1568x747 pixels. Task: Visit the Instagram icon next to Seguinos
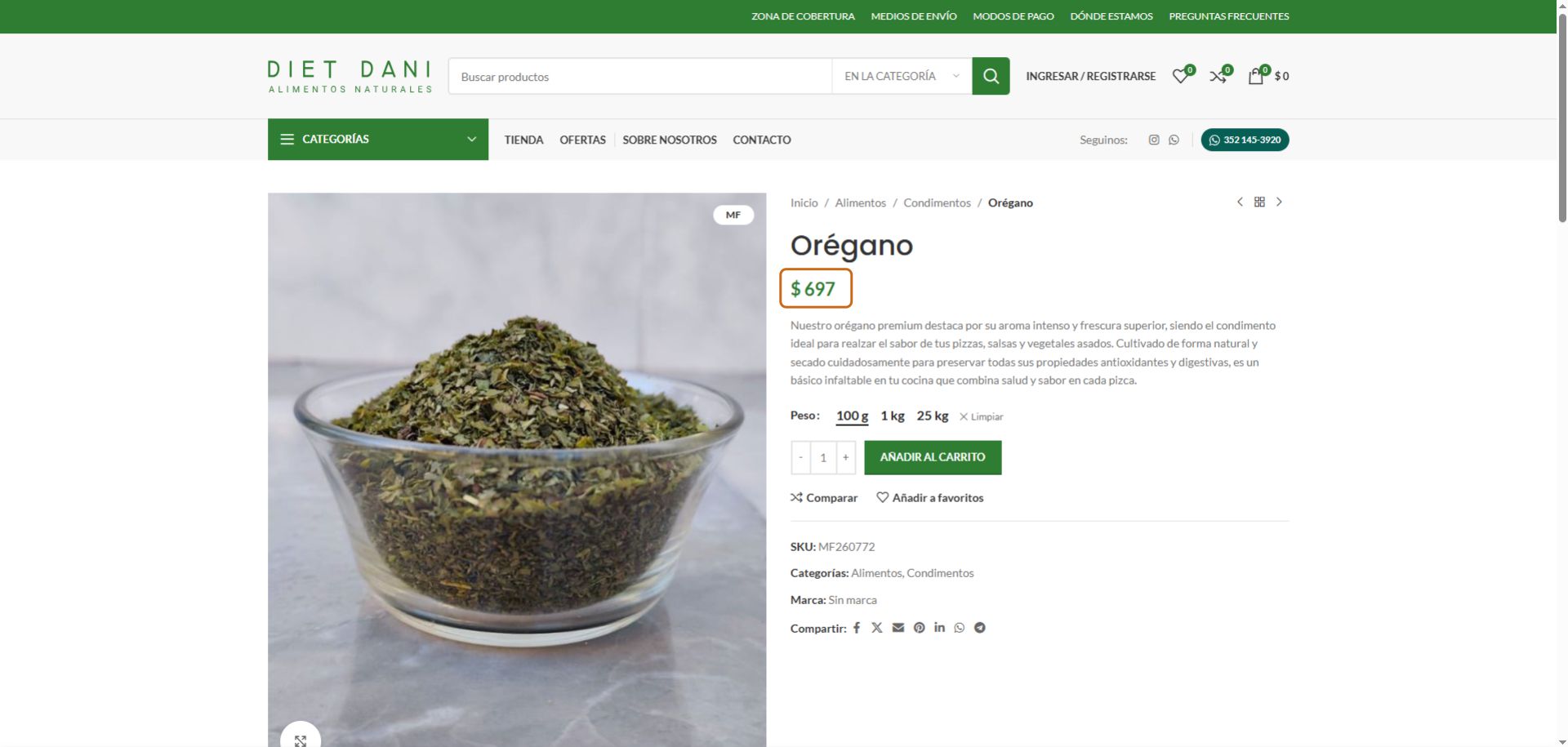click(1154, 140)
